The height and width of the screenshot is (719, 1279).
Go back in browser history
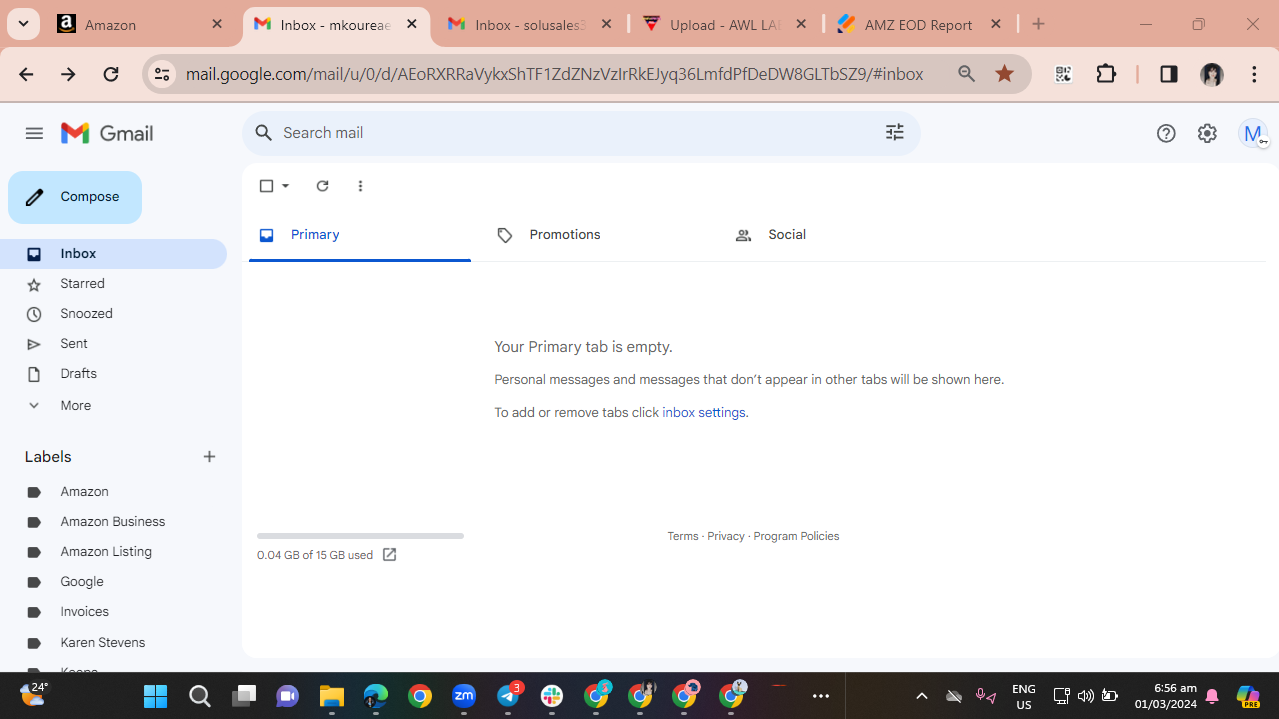(26, 74)
